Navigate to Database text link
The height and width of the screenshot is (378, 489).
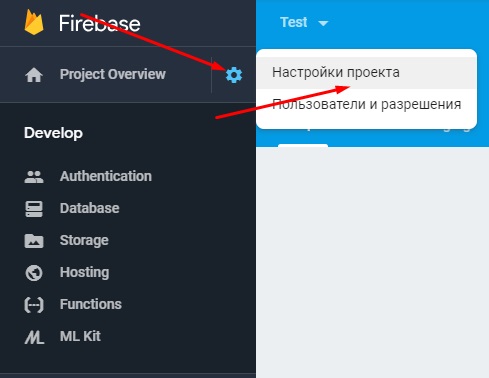(89, 208)
